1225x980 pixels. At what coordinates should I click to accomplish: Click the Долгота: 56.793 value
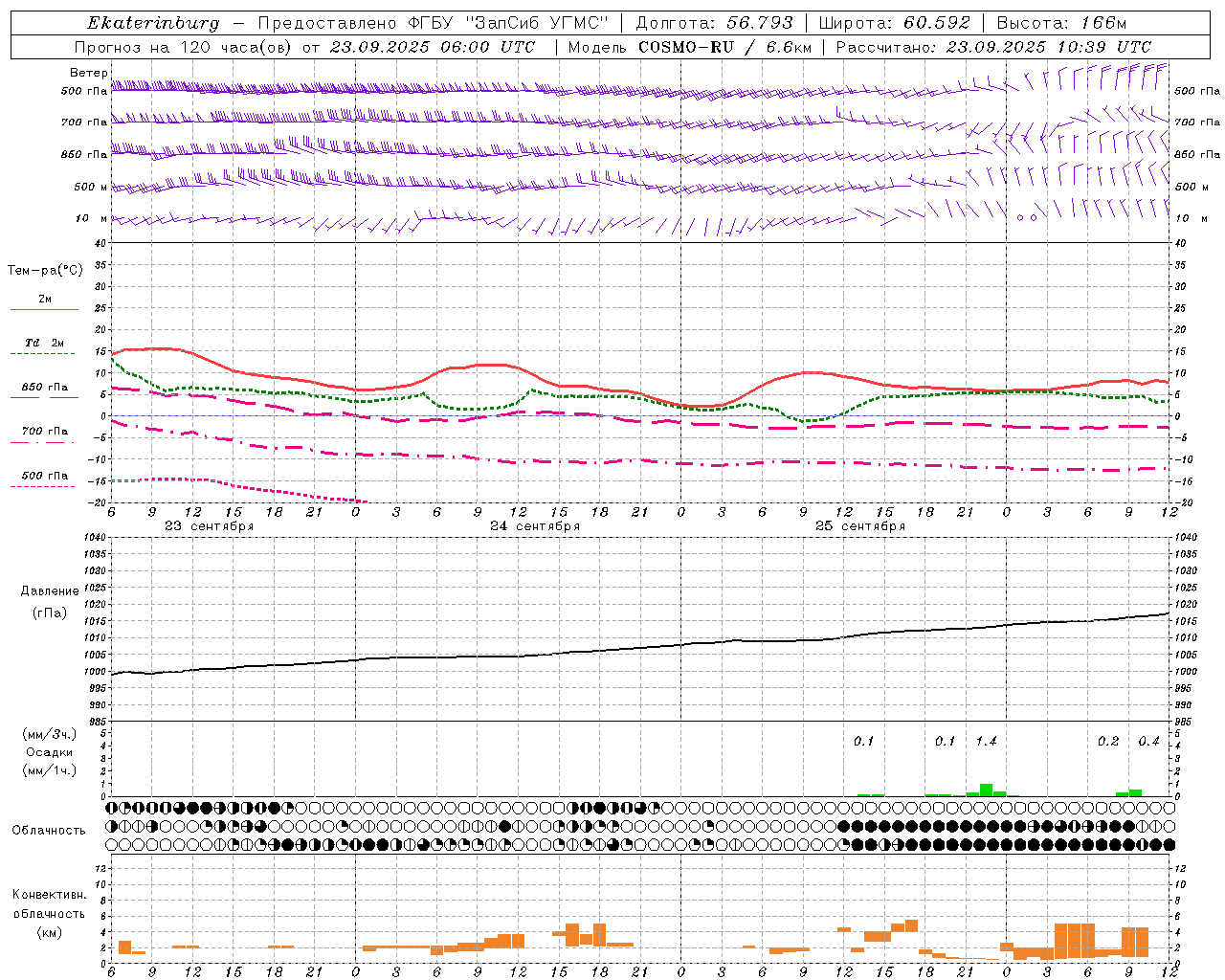pos(714,23)
